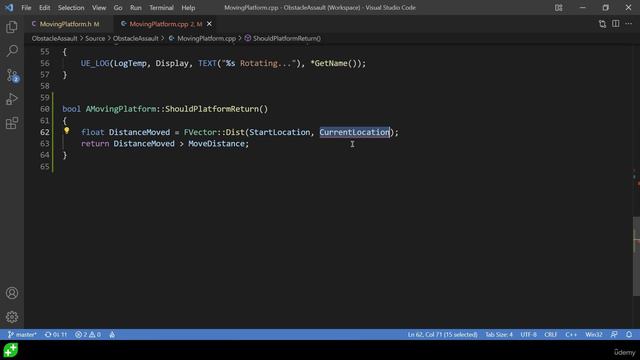Click the vertical scrollbar thumb
The width and height of the screenshot is (640, 360).
pyautogui.click(x=636, y=256)
